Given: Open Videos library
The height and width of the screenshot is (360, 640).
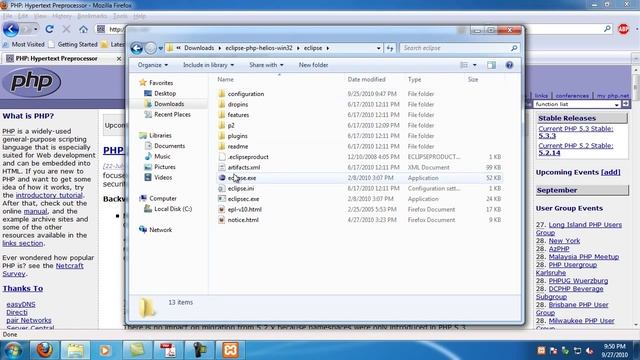Looking at the screenshot, I should [163, 178].
